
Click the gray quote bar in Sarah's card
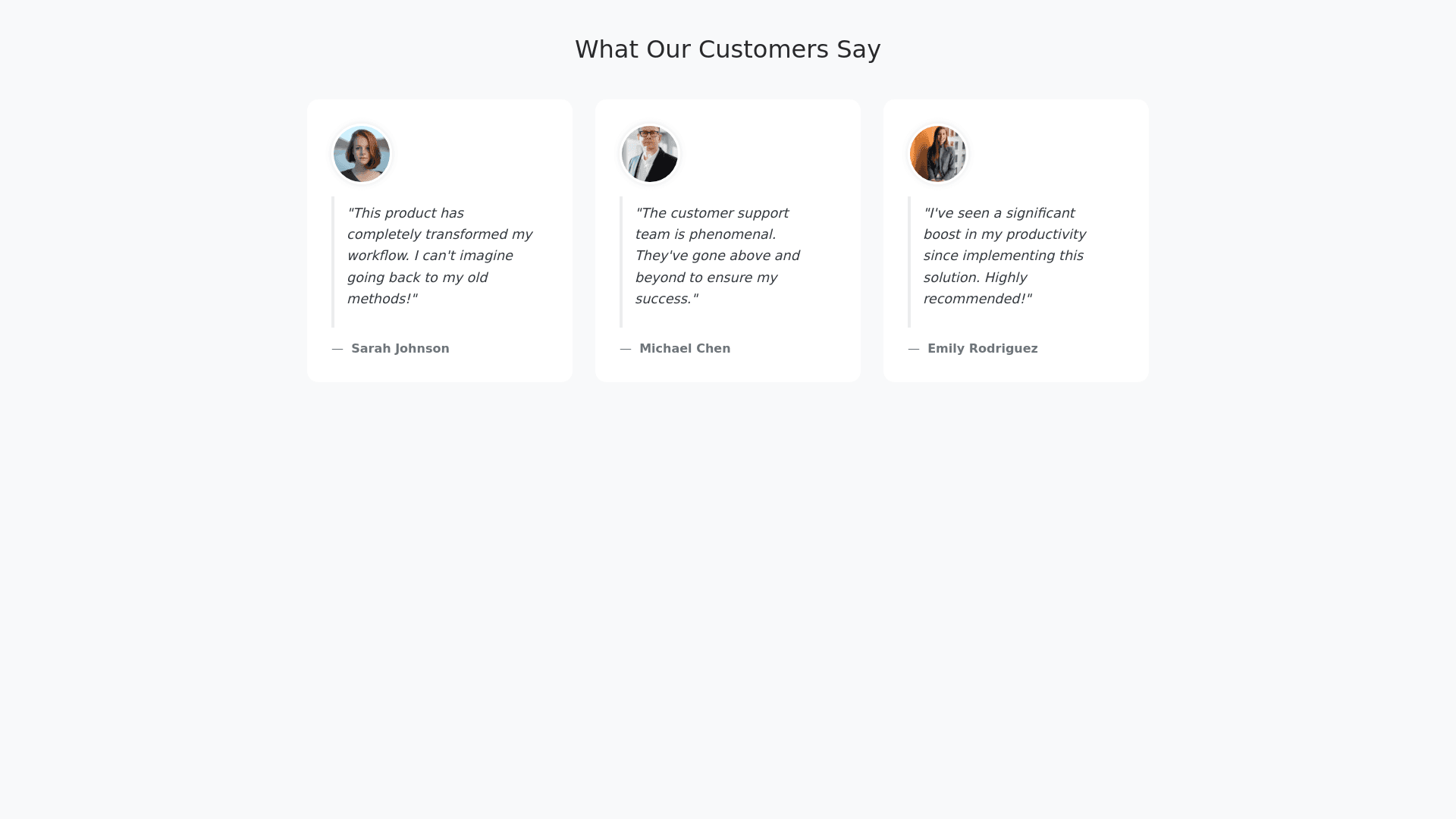333,262
